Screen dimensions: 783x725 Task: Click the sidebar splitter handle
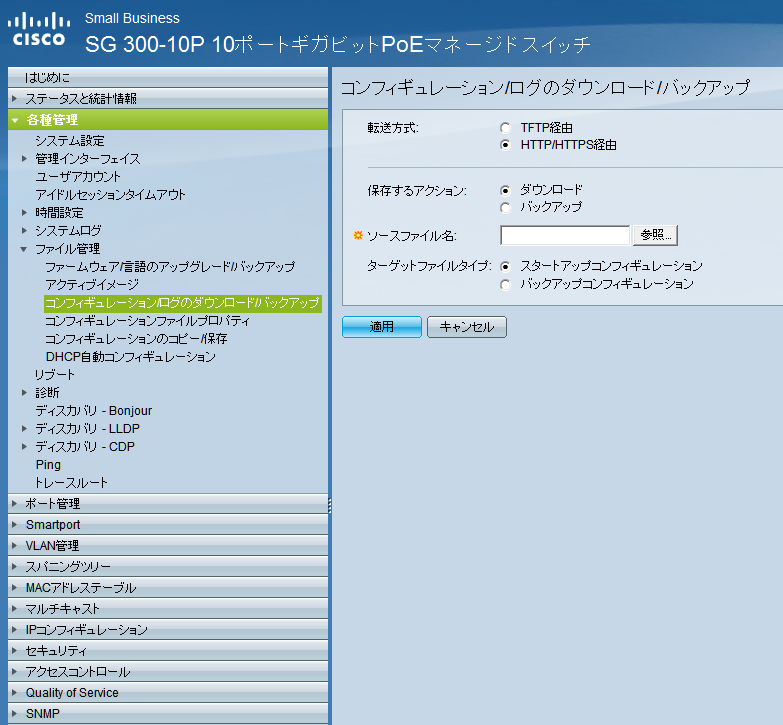click(330, 505)
